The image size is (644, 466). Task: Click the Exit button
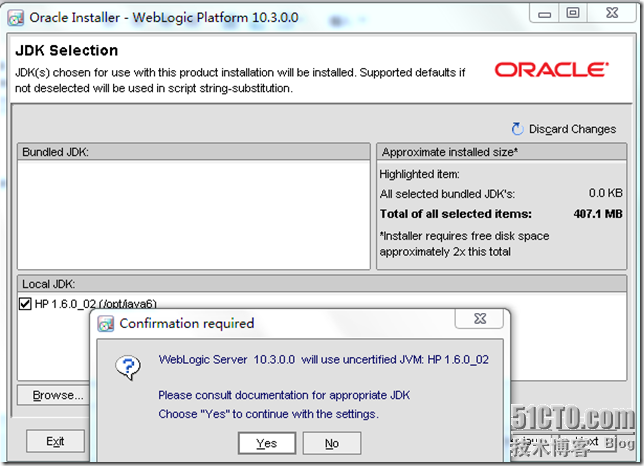click(x=55, y=441)
